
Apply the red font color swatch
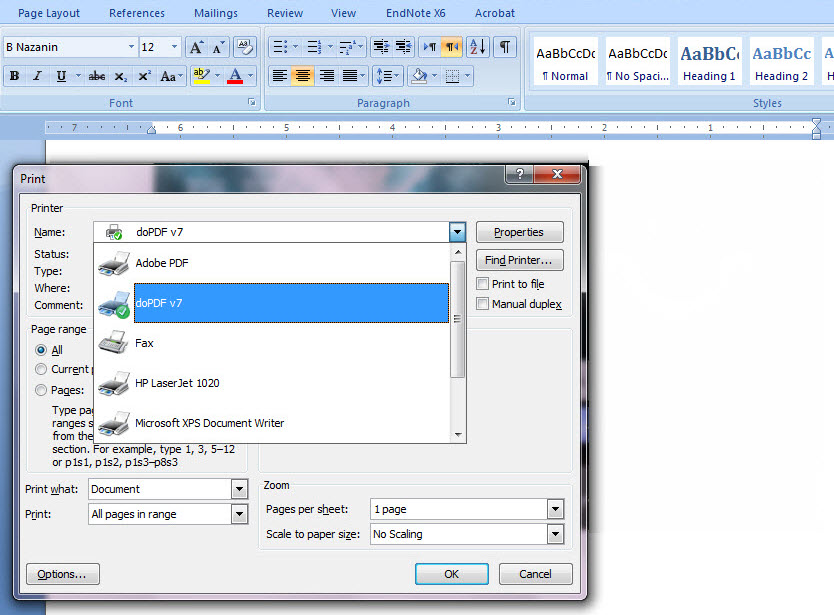(x=234, y=76)
